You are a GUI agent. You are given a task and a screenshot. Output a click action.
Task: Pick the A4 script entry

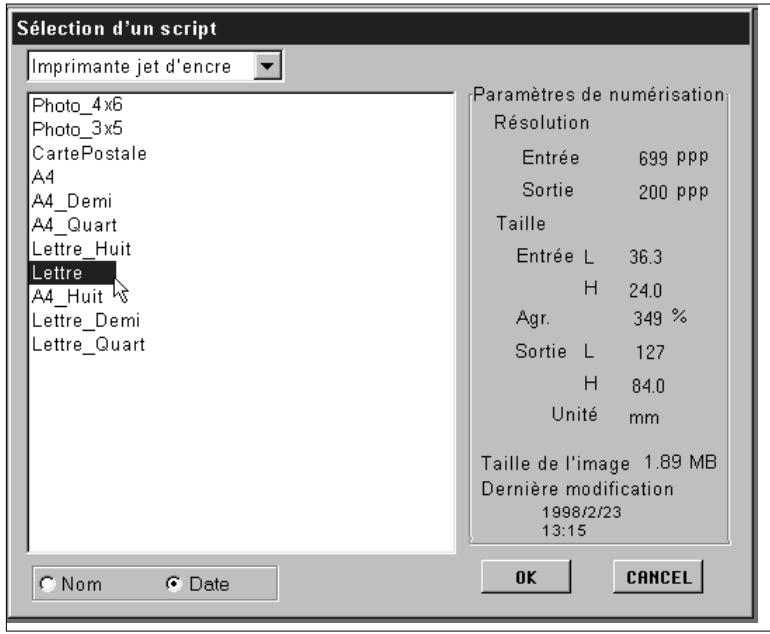click(43, 177)
